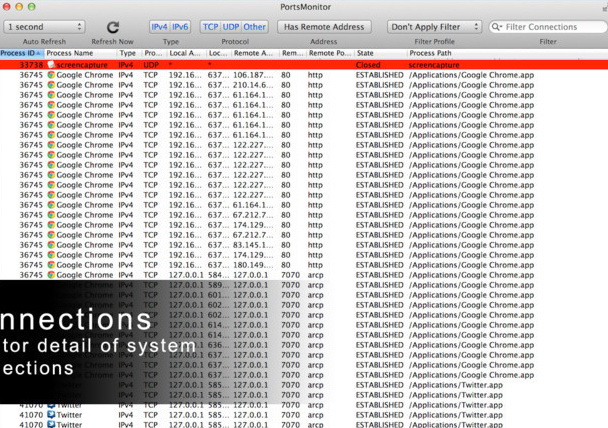Toggle the UDP protocol filter in the toolbar
608x428 pixels.
[x=231, y=27]
